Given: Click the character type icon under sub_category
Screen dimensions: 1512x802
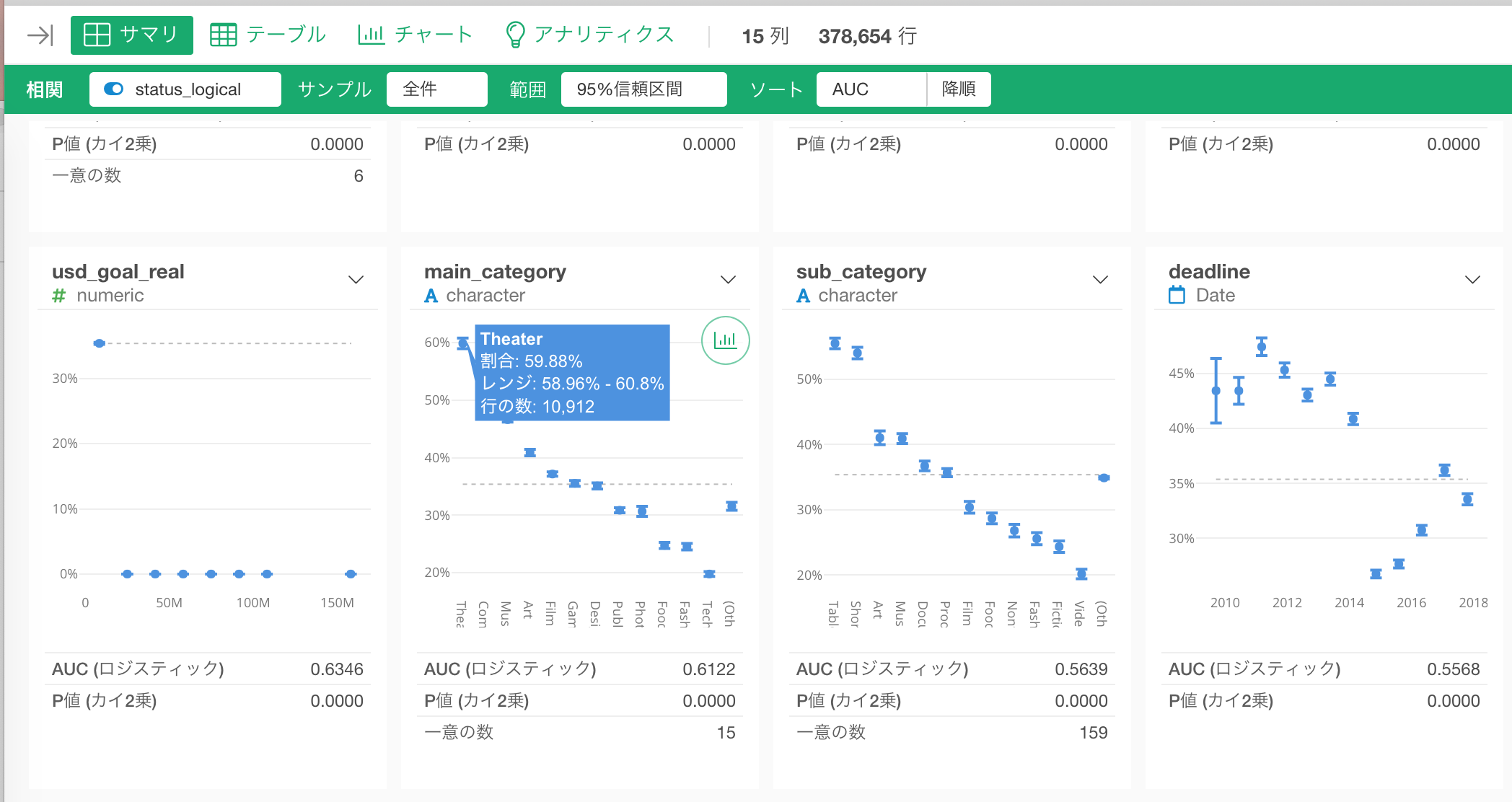Looking at the screenshot, I should pos(803,296).
